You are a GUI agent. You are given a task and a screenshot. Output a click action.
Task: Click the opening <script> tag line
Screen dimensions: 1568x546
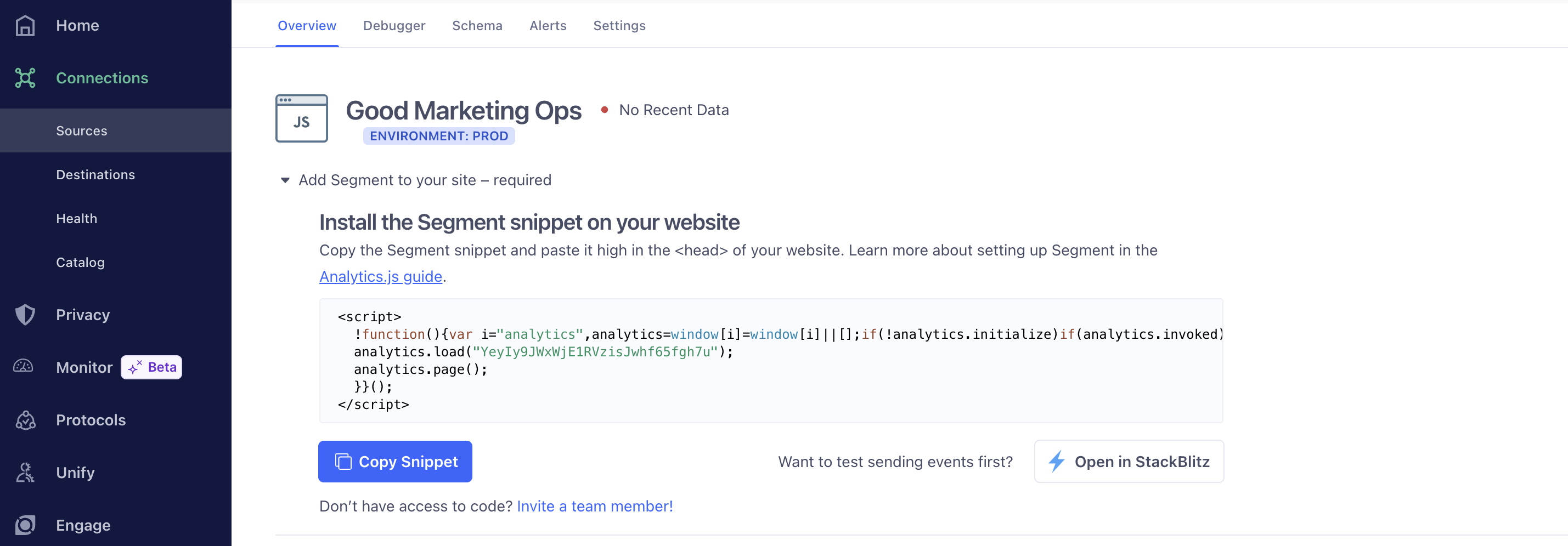click(369, 317)
